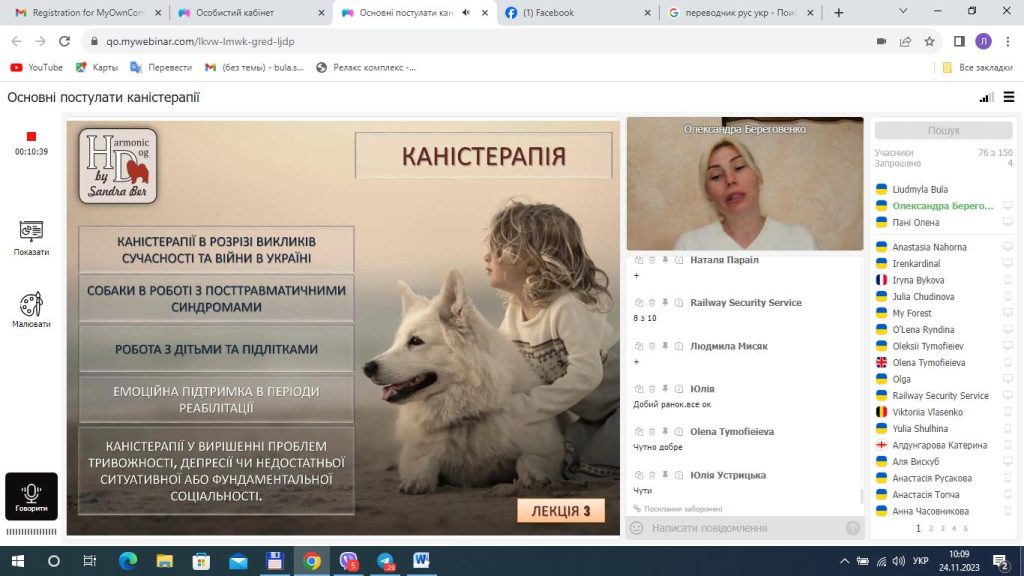Toggle the Говорити microphone button
1024x576 pixels.
(31, 496)
